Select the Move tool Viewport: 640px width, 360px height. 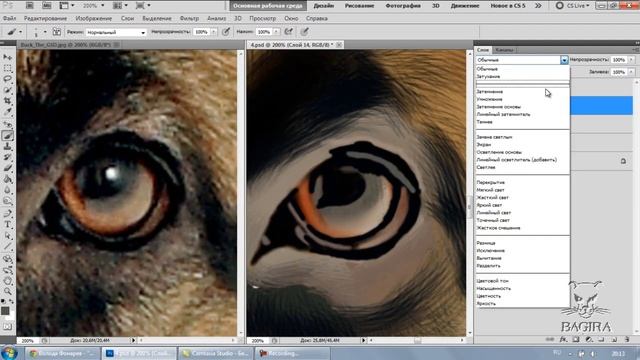(7, 57)
